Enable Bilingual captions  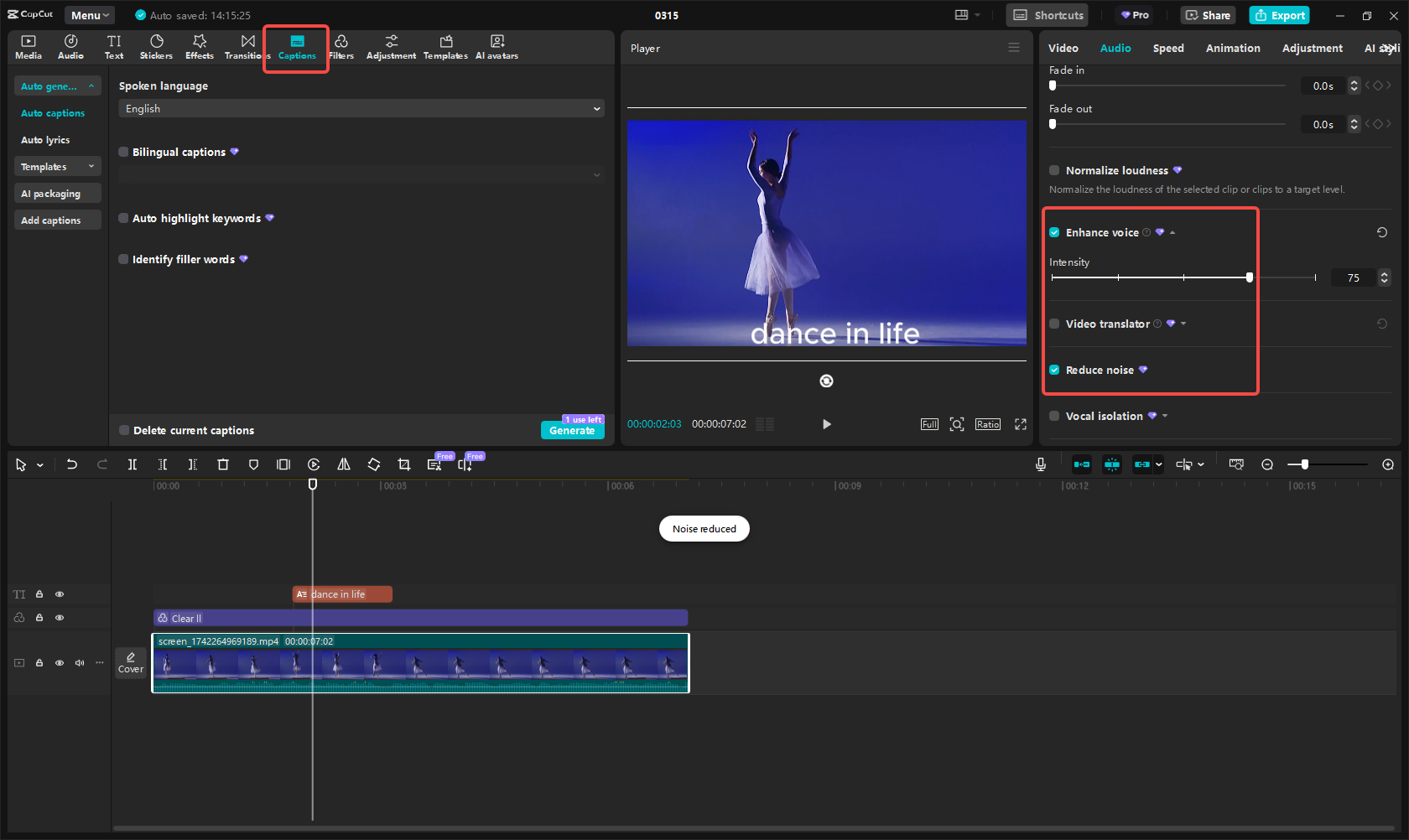coord(122,152)
